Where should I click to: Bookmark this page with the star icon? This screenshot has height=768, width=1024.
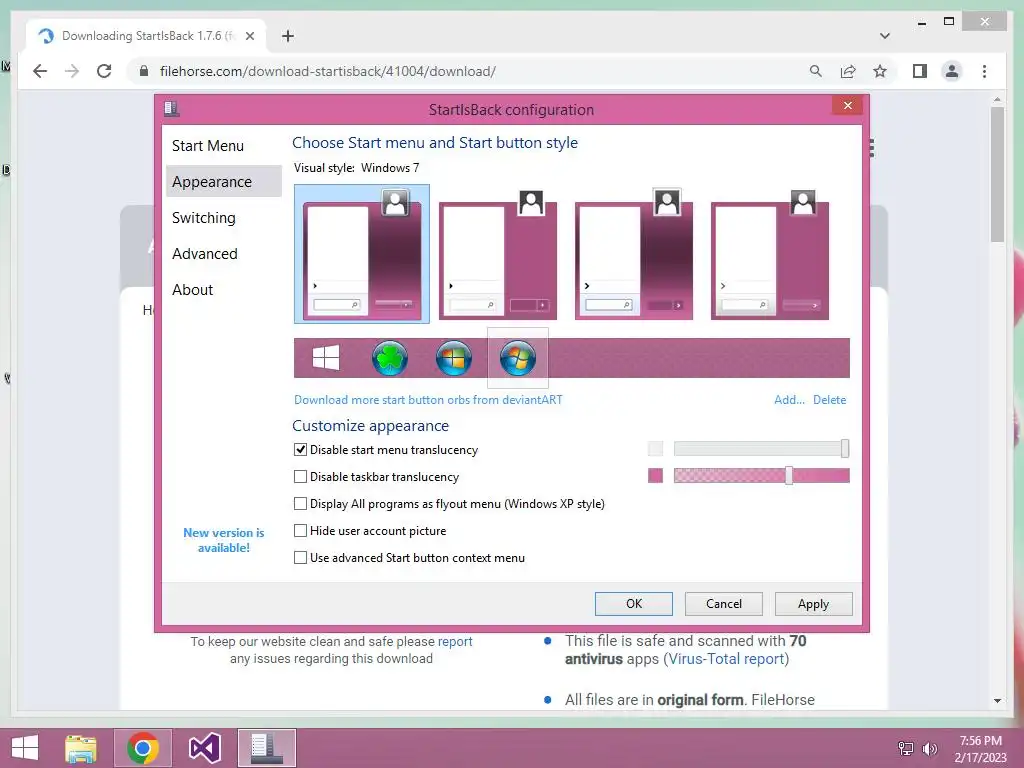point(880,71)
